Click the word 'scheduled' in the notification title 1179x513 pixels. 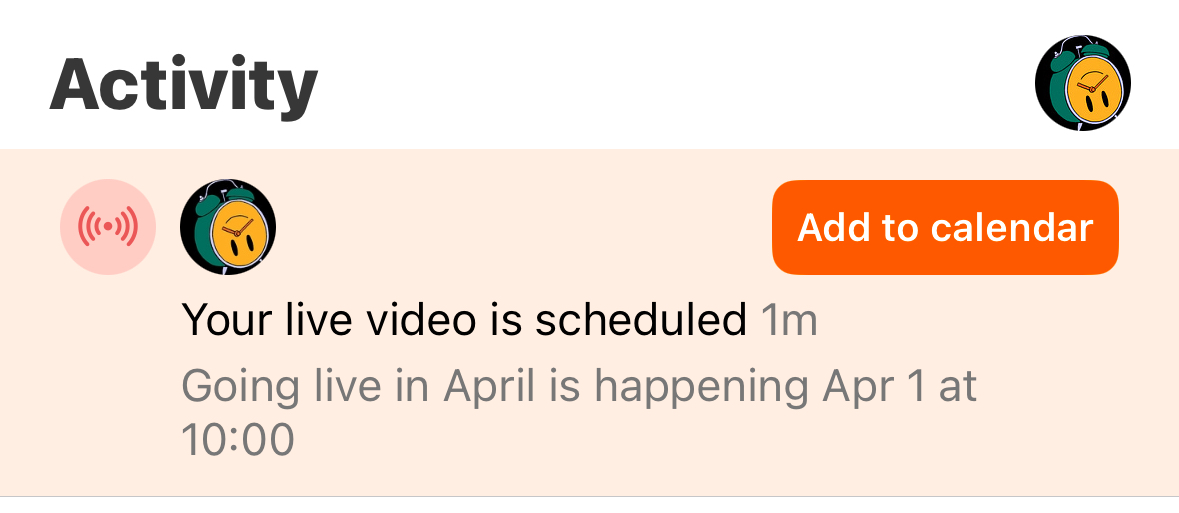pos(641,320)
